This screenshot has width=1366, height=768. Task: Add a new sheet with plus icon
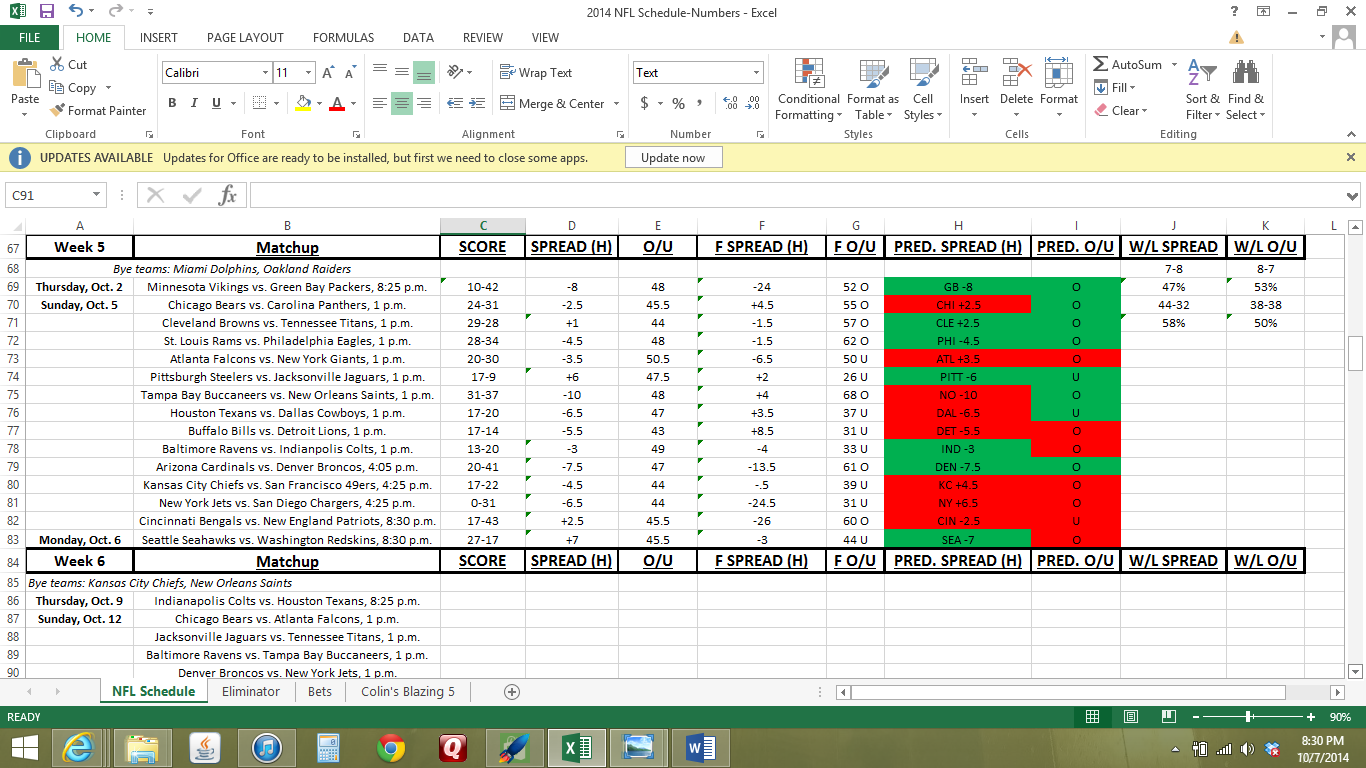pyautogui.click(x=512, y=691)
